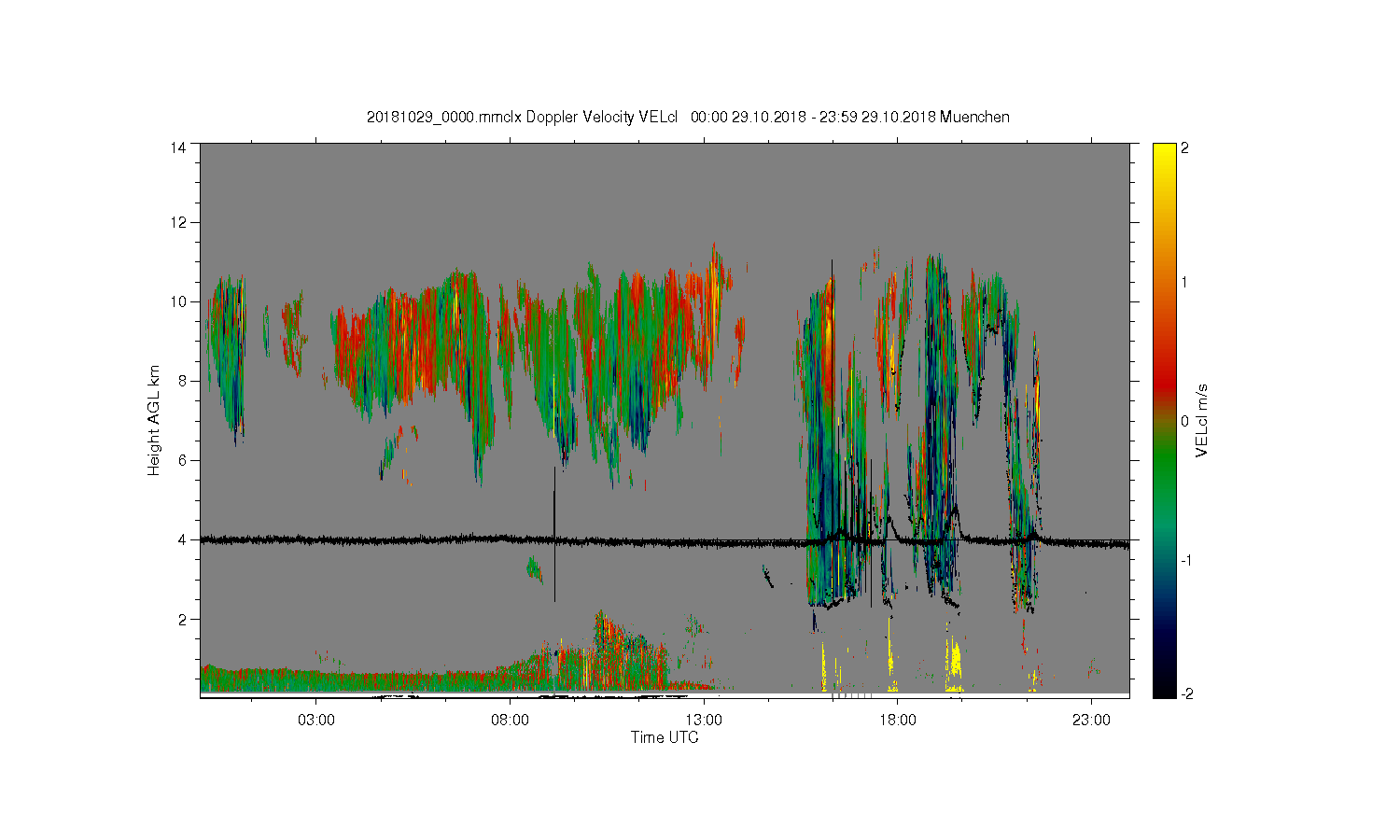This screenshot has width=1400, height=840.
Task: Click the black horizontal line at 4 km
Action: click(665, 540)
